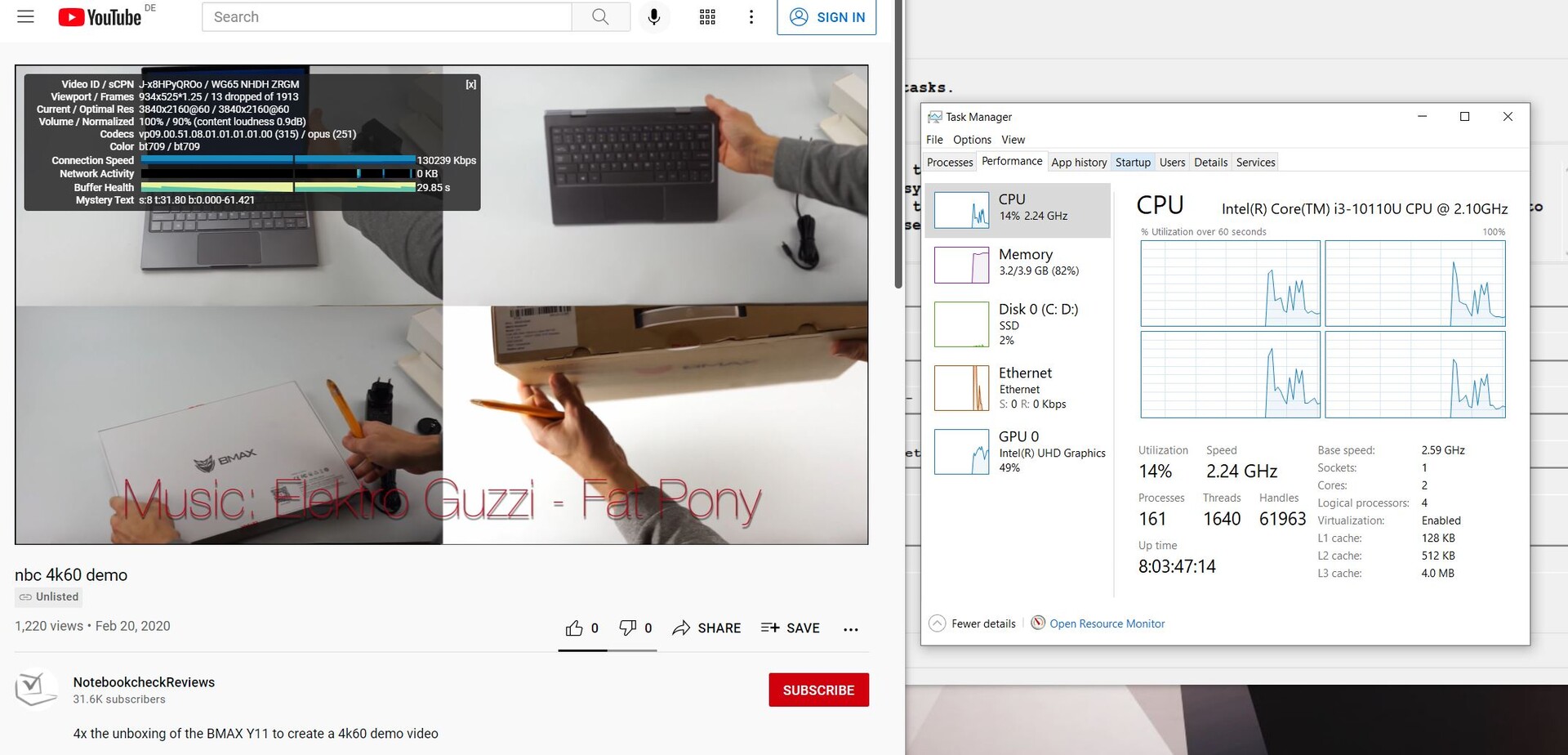Like the nbc 4k60 demo video

click(582, 628)
